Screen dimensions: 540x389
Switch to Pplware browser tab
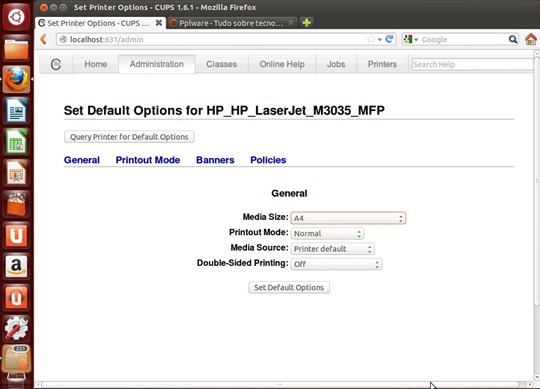(231, 23)
